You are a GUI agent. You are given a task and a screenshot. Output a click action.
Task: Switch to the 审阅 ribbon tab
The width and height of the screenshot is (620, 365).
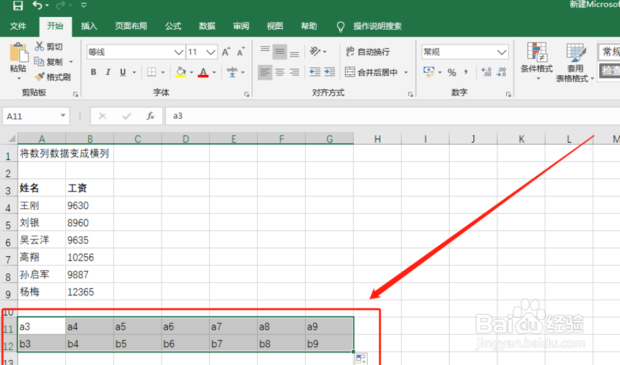click(241, 26)
